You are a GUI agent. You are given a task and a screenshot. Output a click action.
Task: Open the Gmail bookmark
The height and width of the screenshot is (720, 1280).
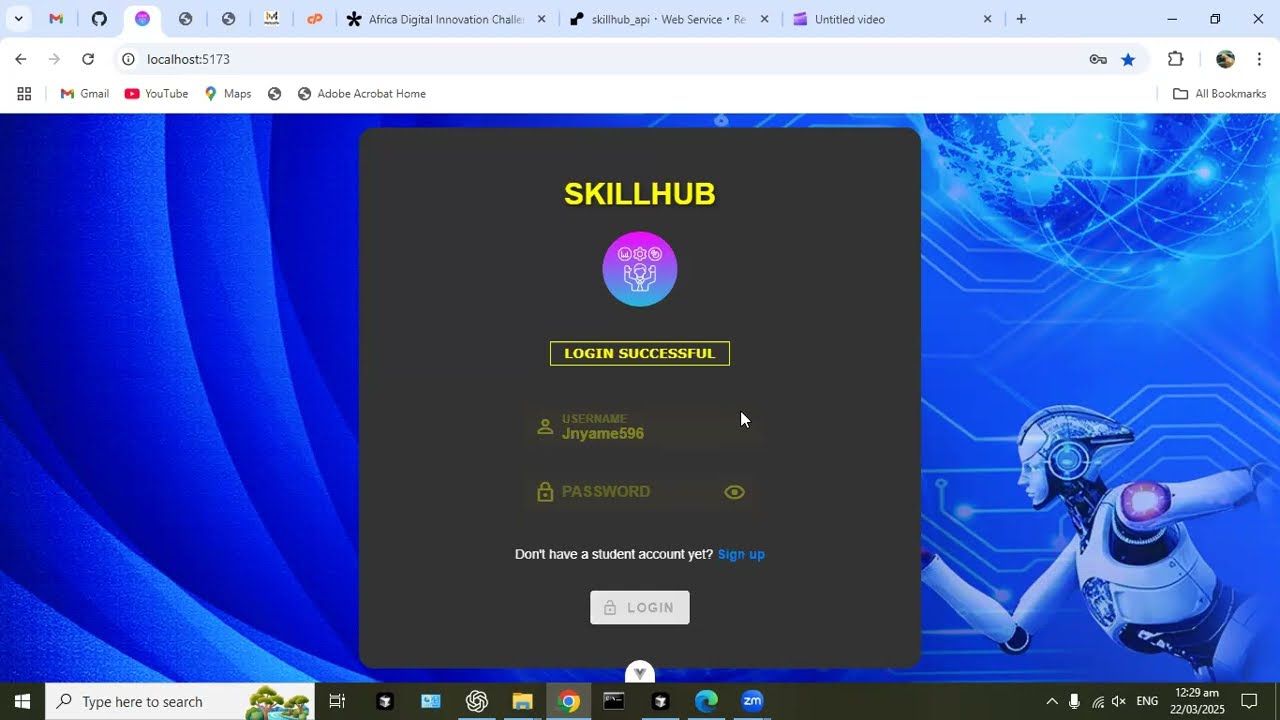pos(85,94)
